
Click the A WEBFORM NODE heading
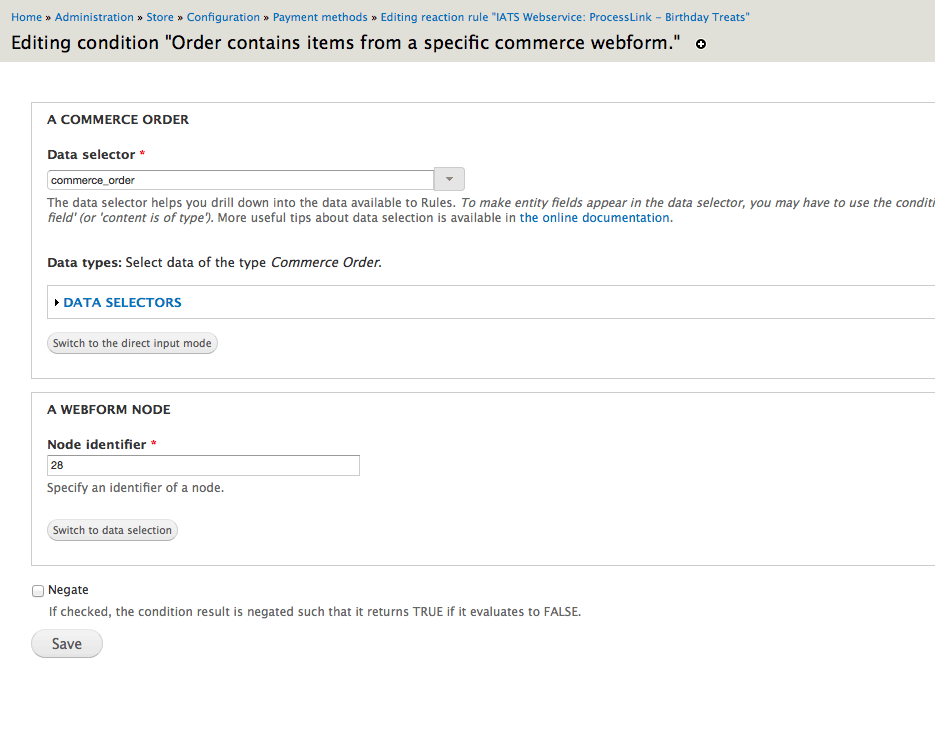(109, 409)
